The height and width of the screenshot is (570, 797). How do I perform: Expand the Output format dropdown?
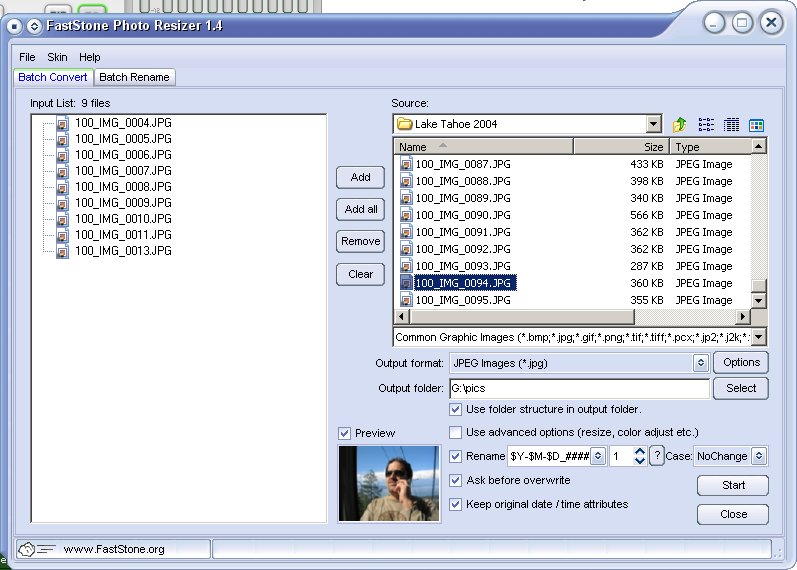click(x=701, y=363)
